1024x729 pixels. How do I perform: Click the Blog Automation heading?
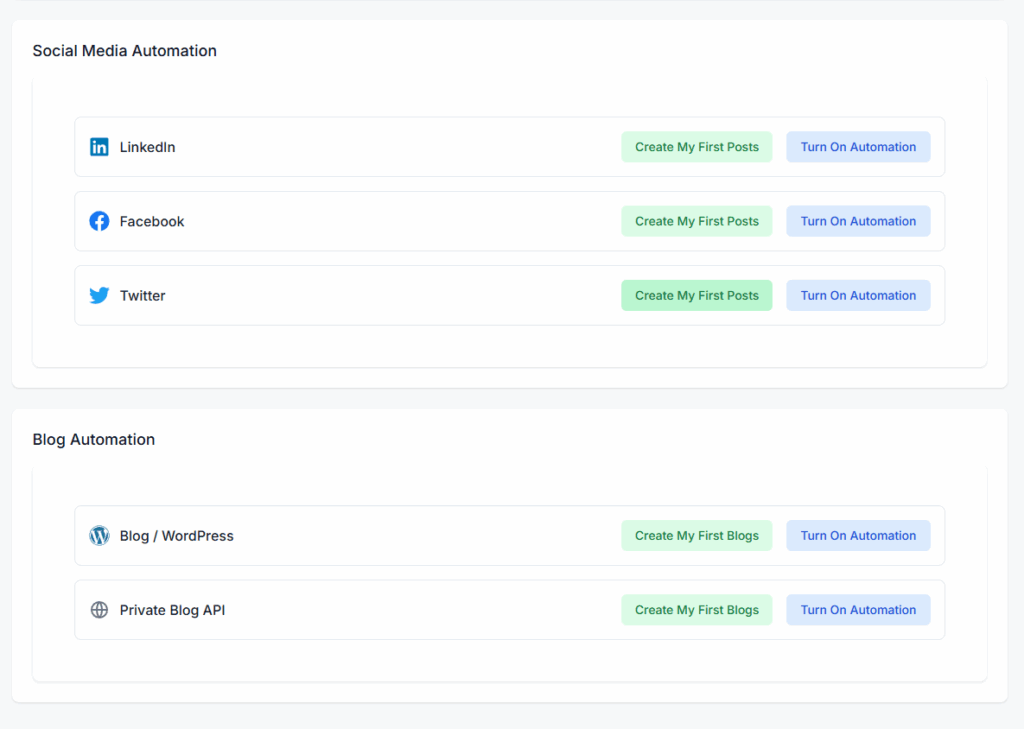coord(94,440)
